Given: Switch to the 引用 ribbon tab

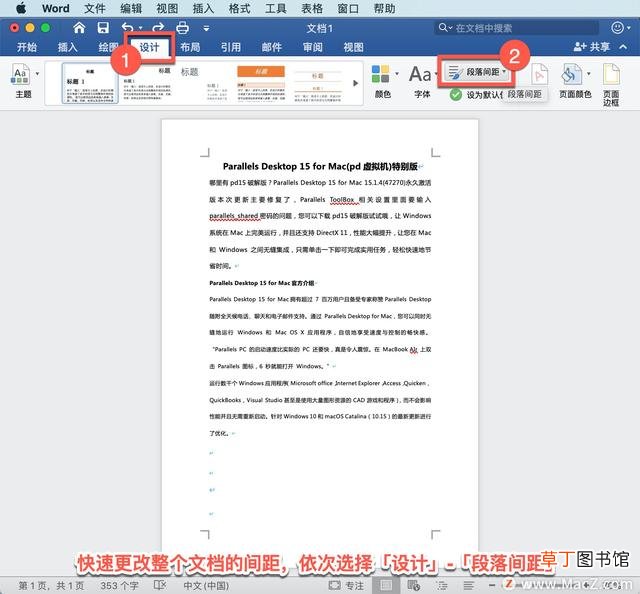Looking at the screenshot, I should [x=231, y=47].
